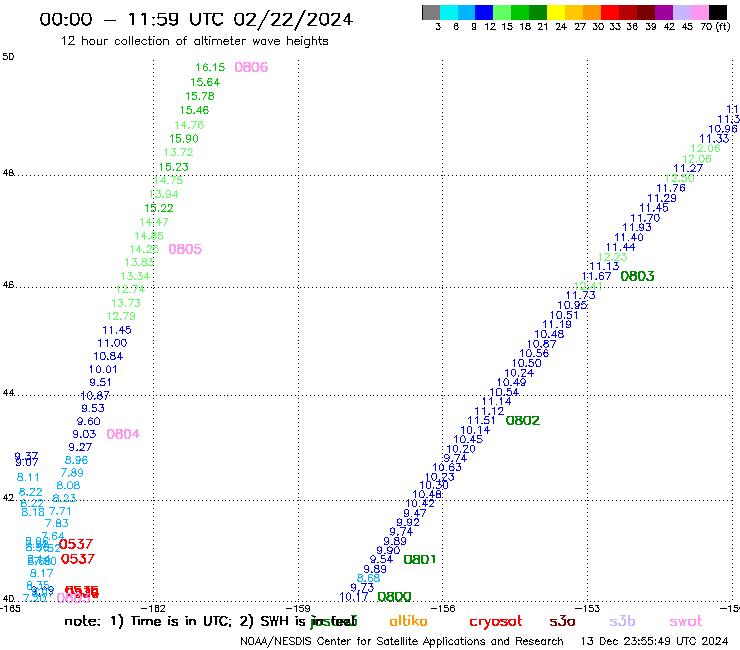Click the 15.78 wave height value
Viewport: 740px width, 650px height.
[x=200, y=96]
